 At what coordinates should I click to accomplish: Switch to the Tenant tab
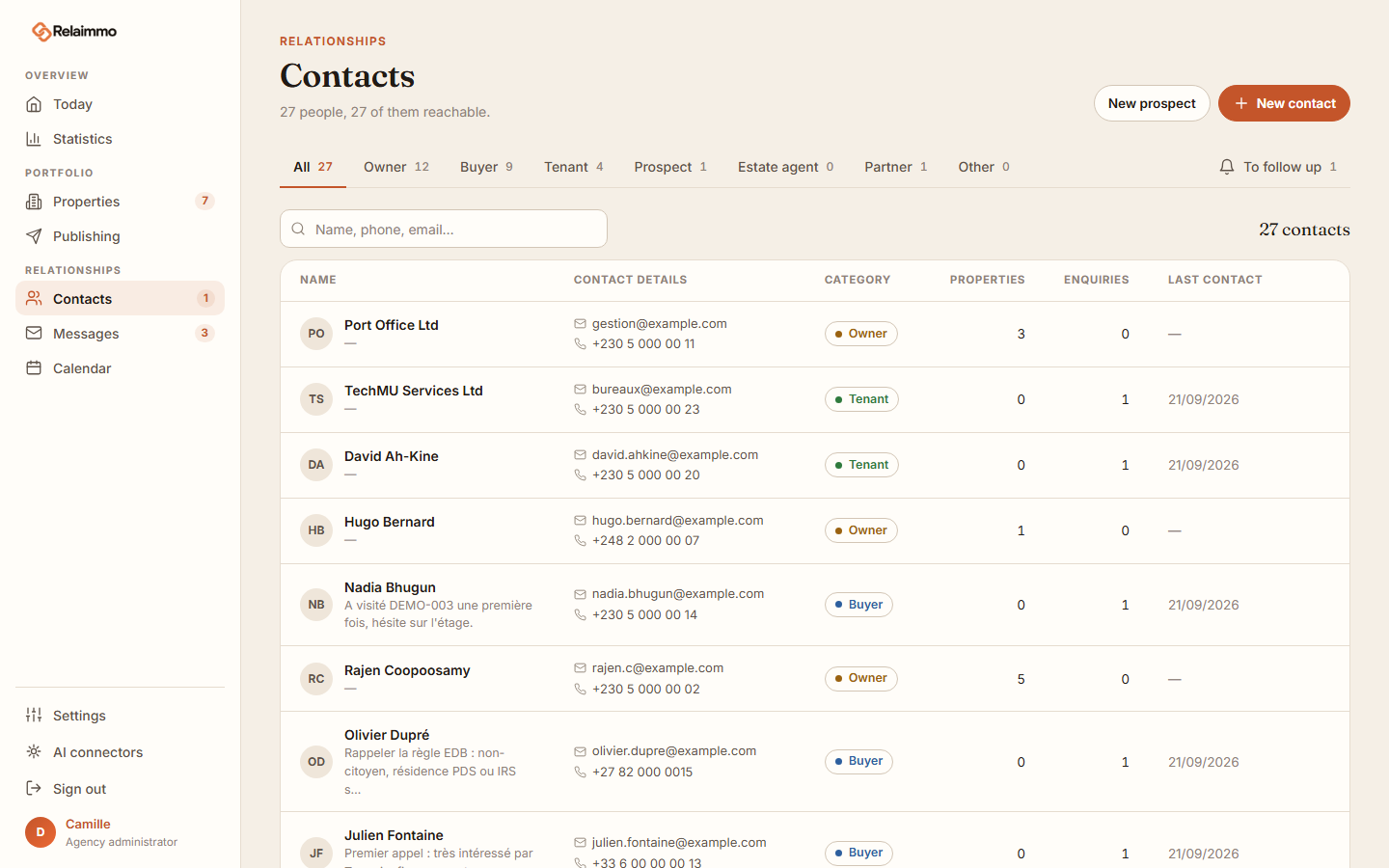click(574, 167)
